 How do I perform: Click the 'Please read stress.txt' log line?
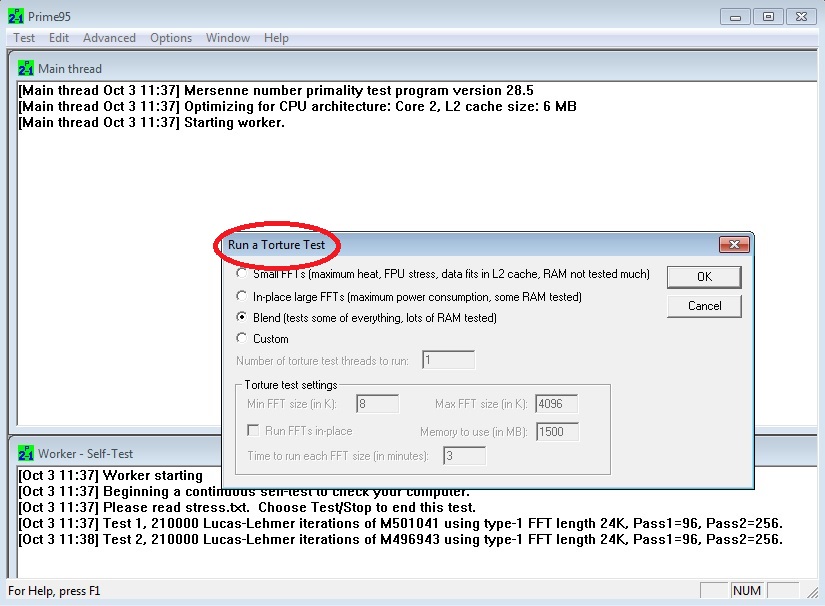click(x=247, y=508)
